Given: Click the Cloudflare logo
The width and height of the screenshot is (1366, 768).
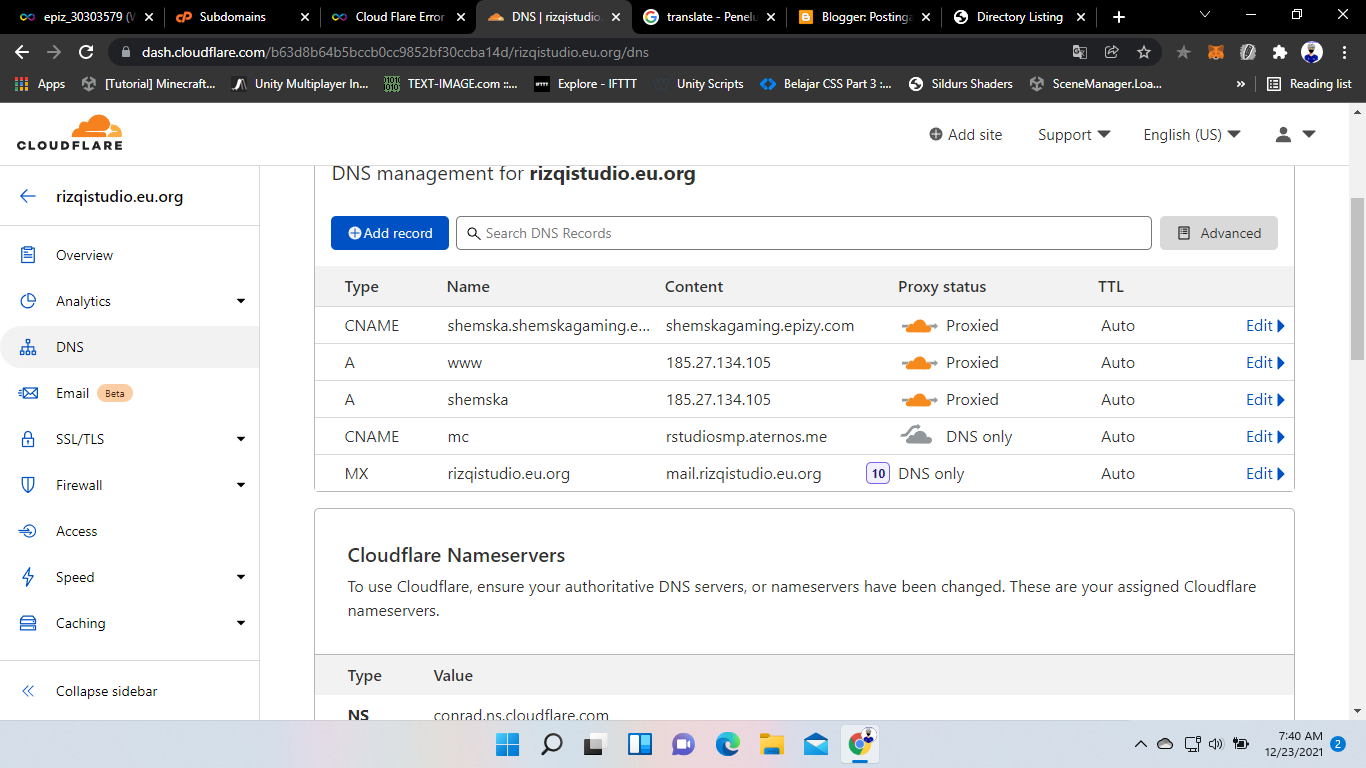Looking at the screenshot, I should (70, 133).
